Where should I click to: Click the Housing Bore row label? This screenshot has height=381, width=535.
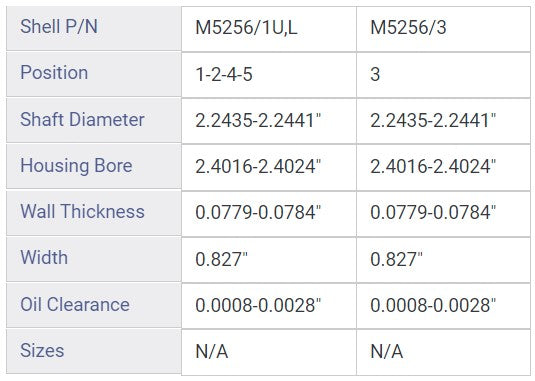click(x=93, y=166)
